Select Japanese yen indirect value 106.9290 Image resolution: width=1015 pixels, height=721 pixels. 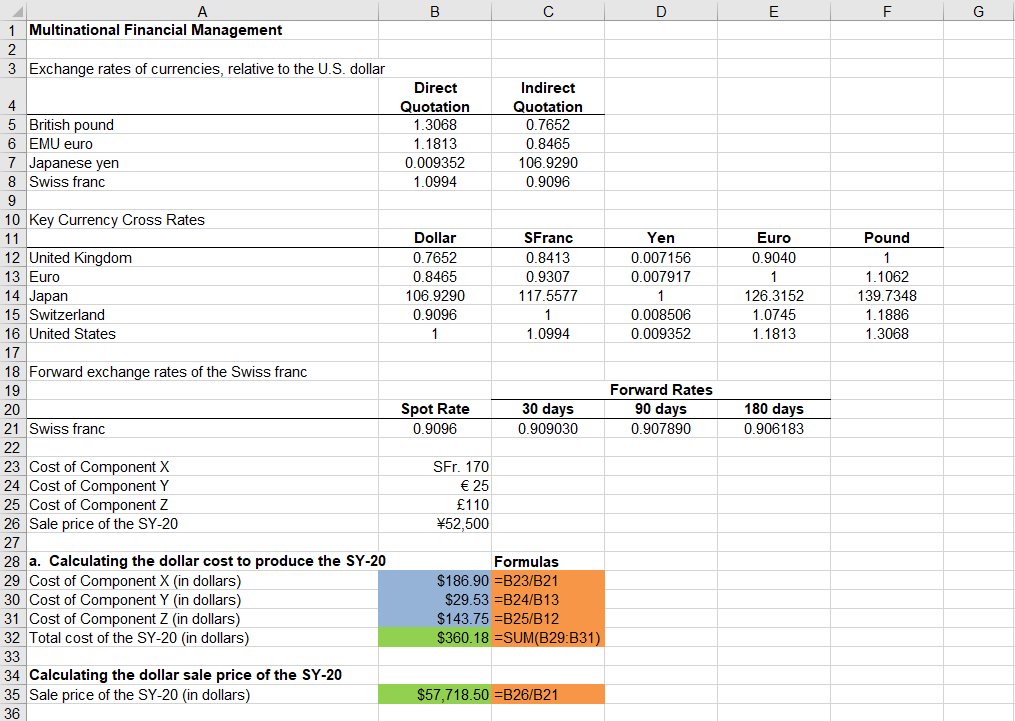548,163
